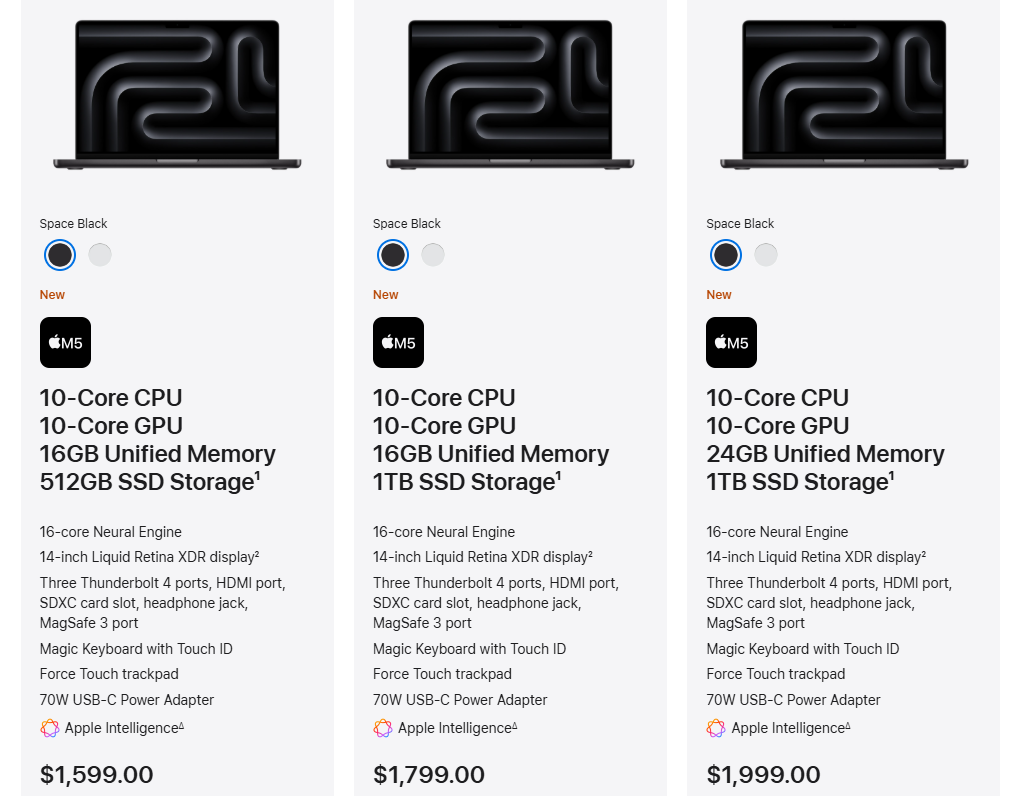Click the M5 chip badge on the 512GB model
The height and width of the screenshot is (796, 1018).
(65, 343)
